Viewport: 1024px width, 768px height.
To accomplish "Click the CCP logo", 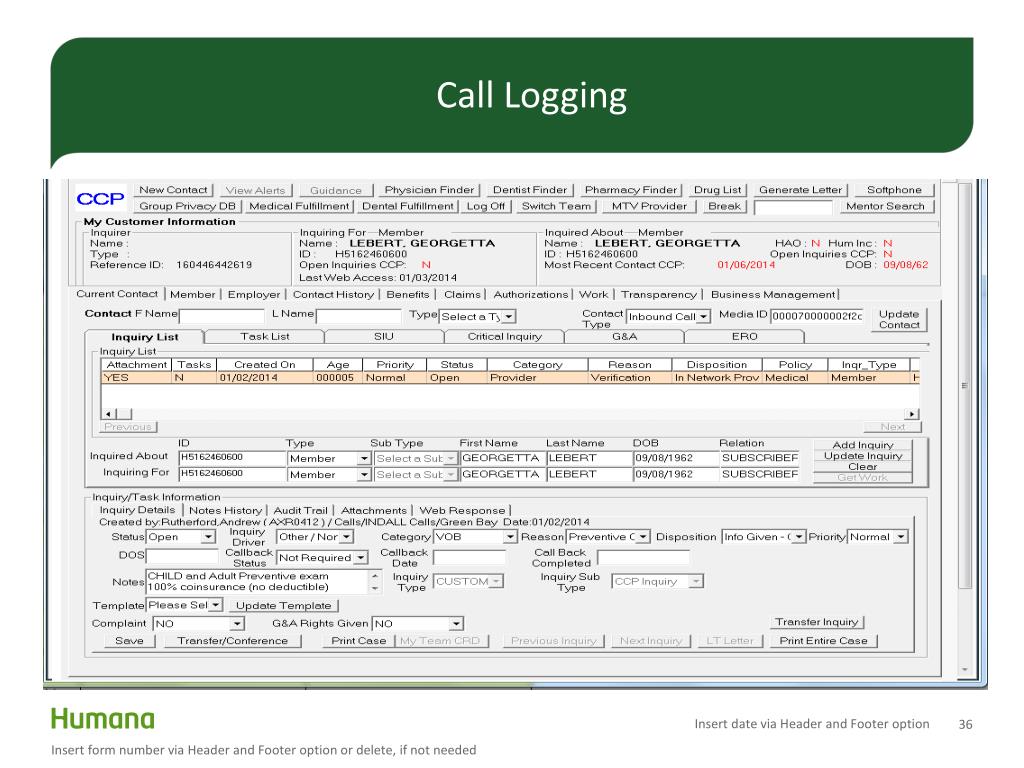I will tap(100, 199).
